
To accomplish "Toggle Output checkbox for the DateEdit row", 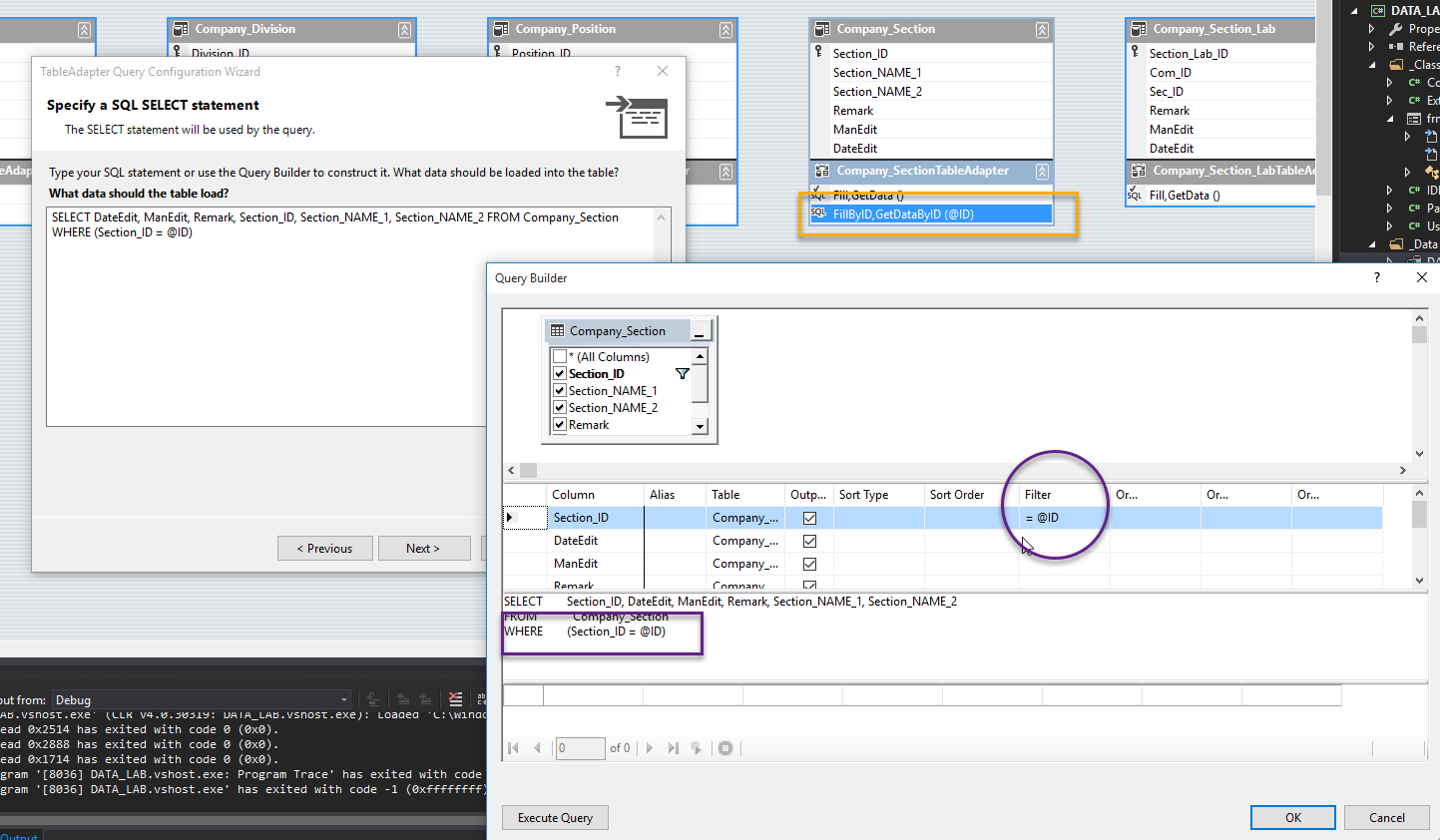I will coord(809,541).
